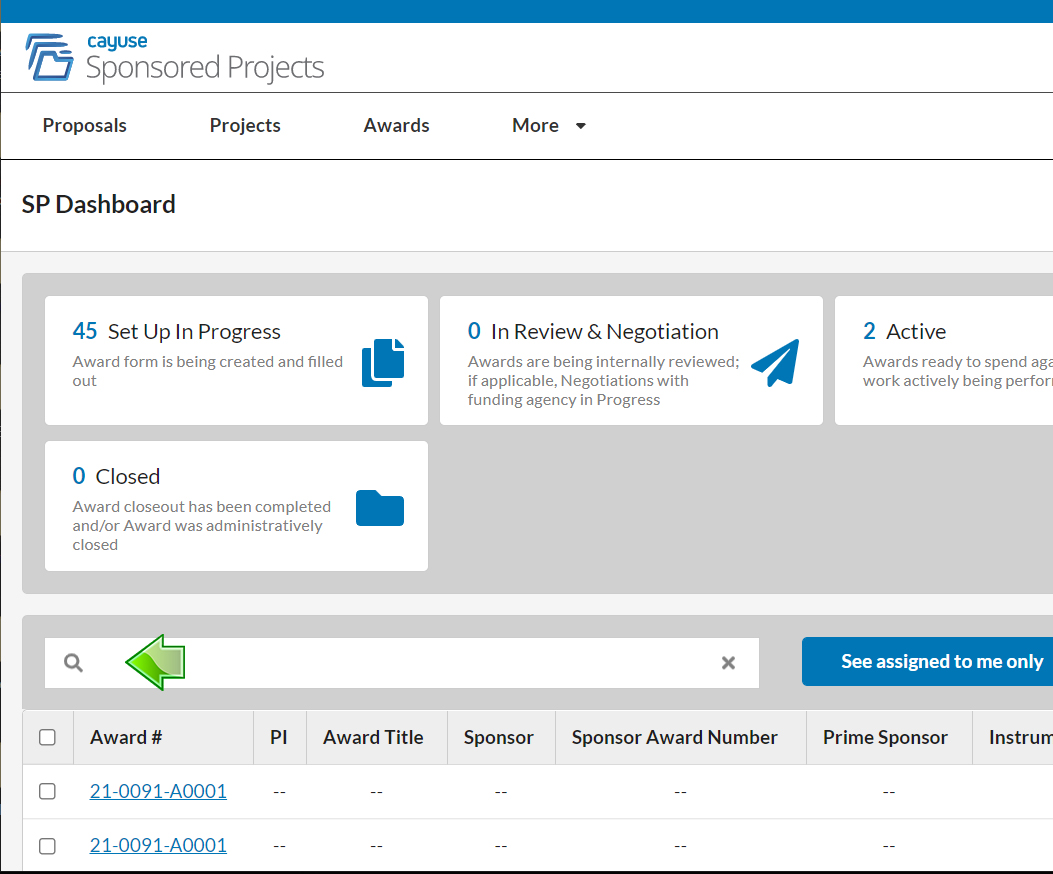Viewport: 1053px width, 874px height.
Task: Clear the search field with the X
Action: (728, 663)
